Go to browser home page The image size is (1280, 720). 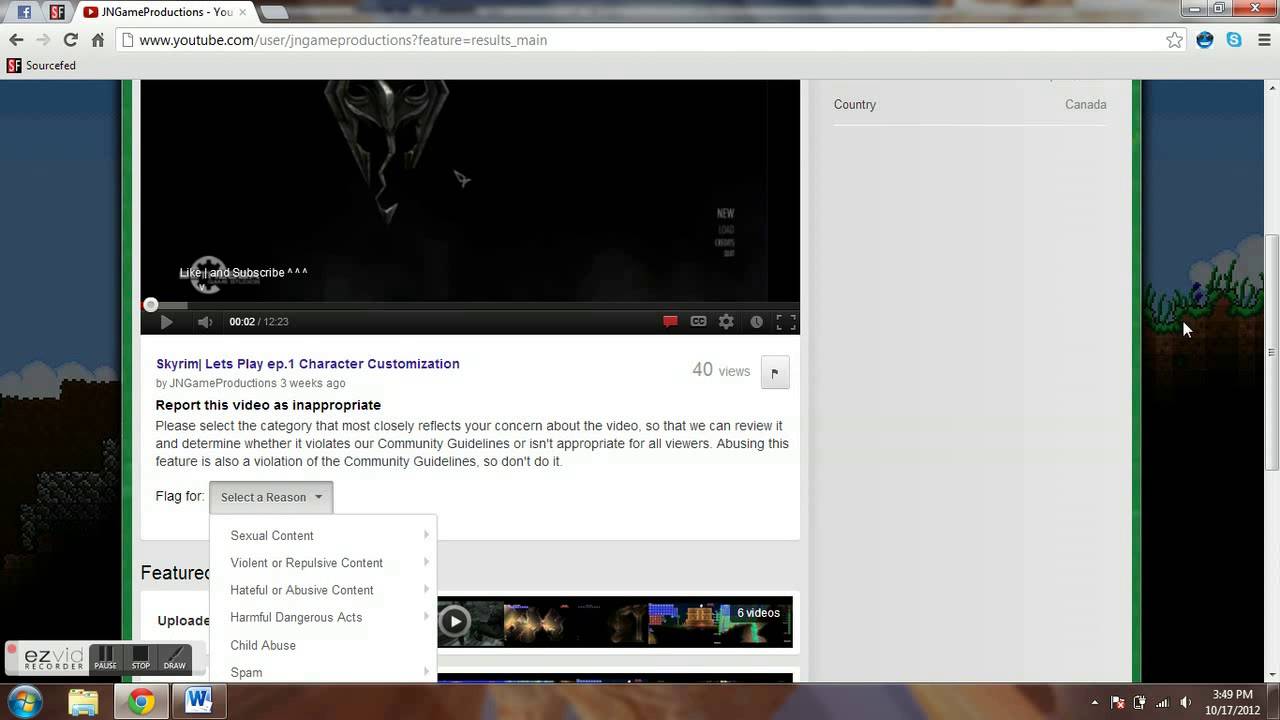point(97,40)
